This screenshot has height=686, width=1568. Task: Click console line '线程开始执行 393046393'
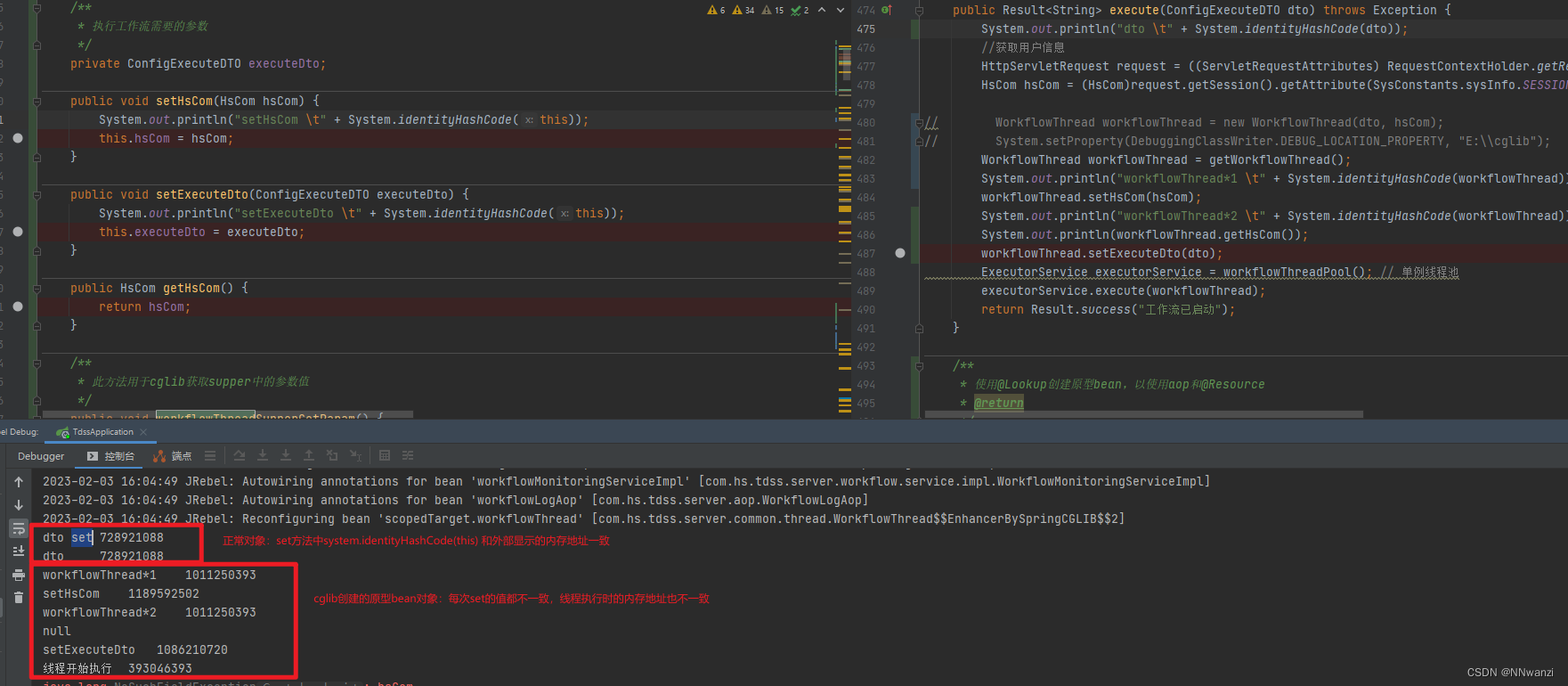pyautogui.click(x=118, y=668)
